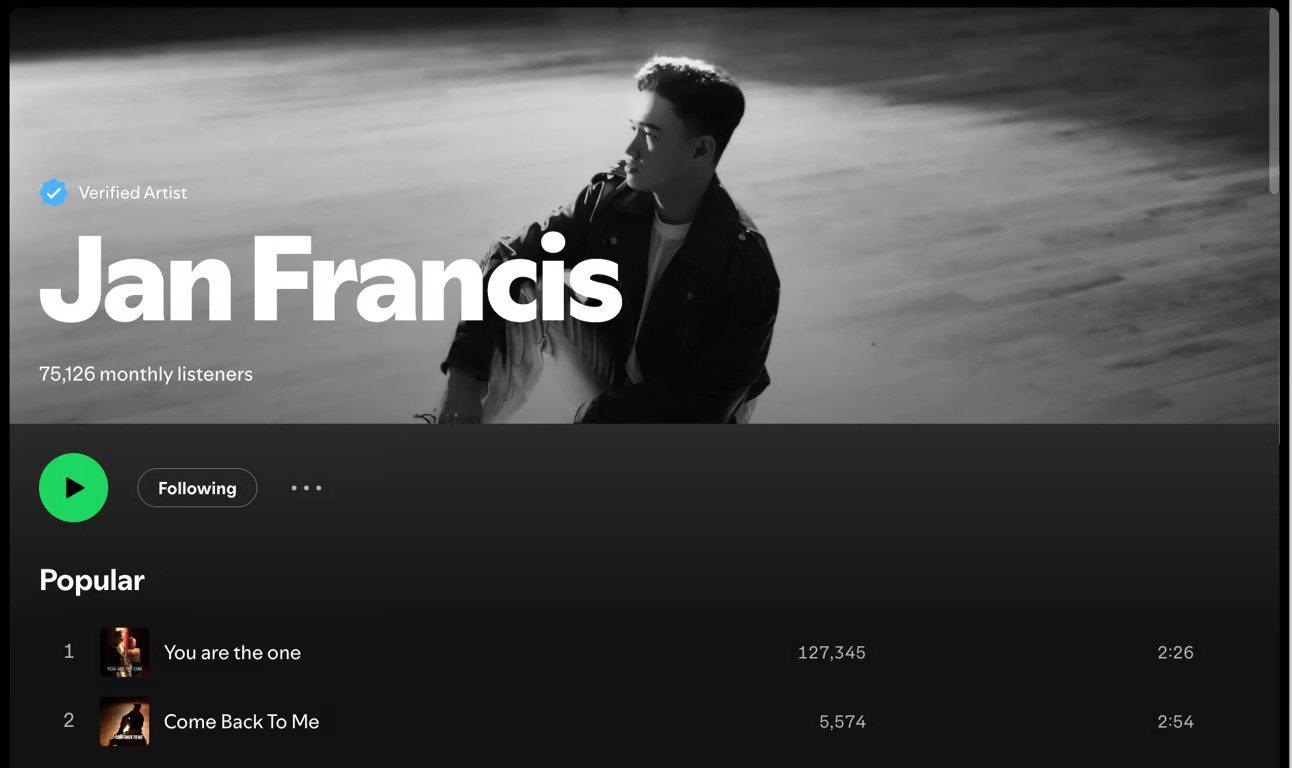
Task: Open Come Back To Me album thumbnail
Action: (x=125, y=721)
